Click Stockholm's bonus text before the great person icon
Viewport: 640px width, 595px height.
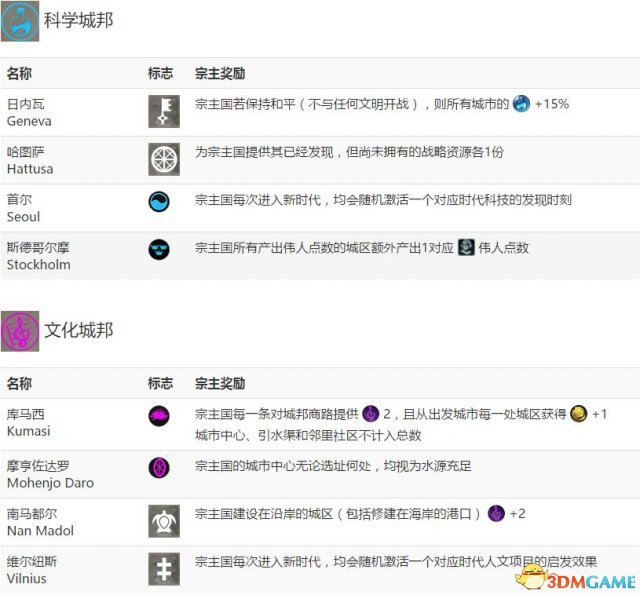[x=324, y=247]
